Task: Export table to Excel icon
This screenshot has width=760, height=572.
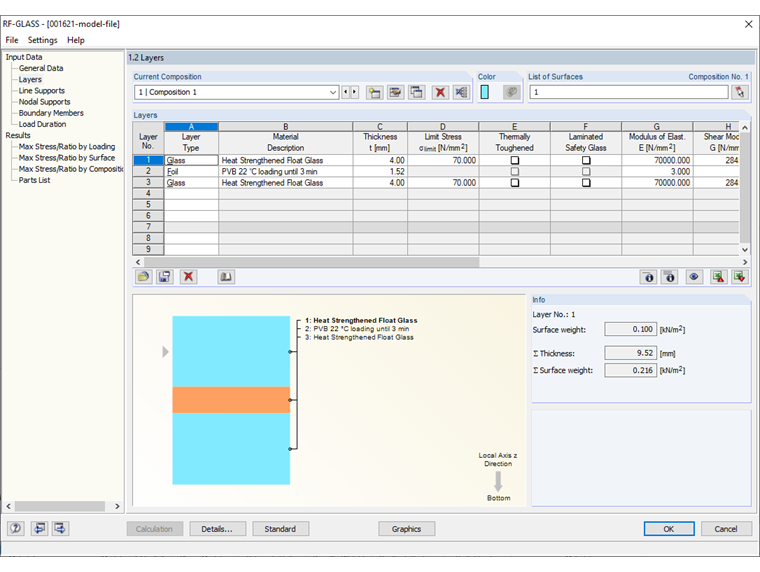Action: [x=718, y=277]
